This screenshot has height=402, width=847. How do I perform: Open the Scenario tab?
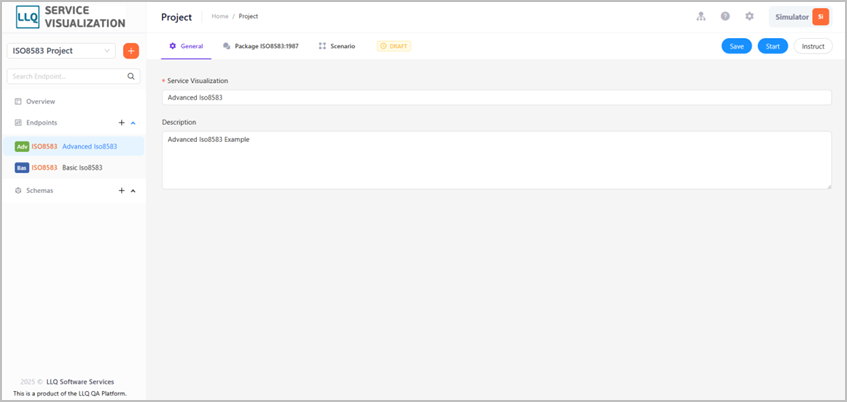(337, 46)
